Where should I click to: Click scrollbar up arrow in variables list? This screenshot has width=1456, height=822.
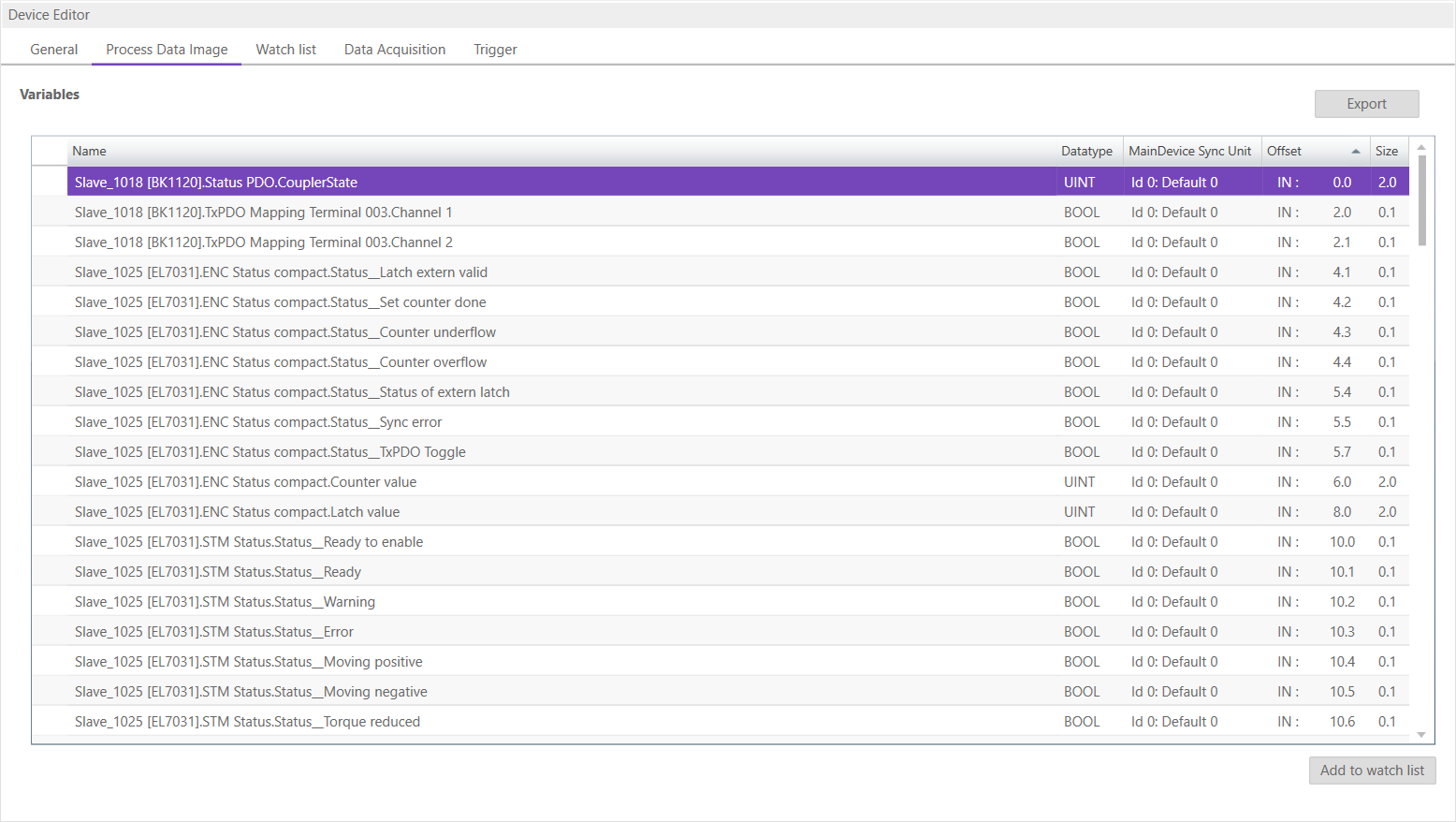click(1421, 147)
